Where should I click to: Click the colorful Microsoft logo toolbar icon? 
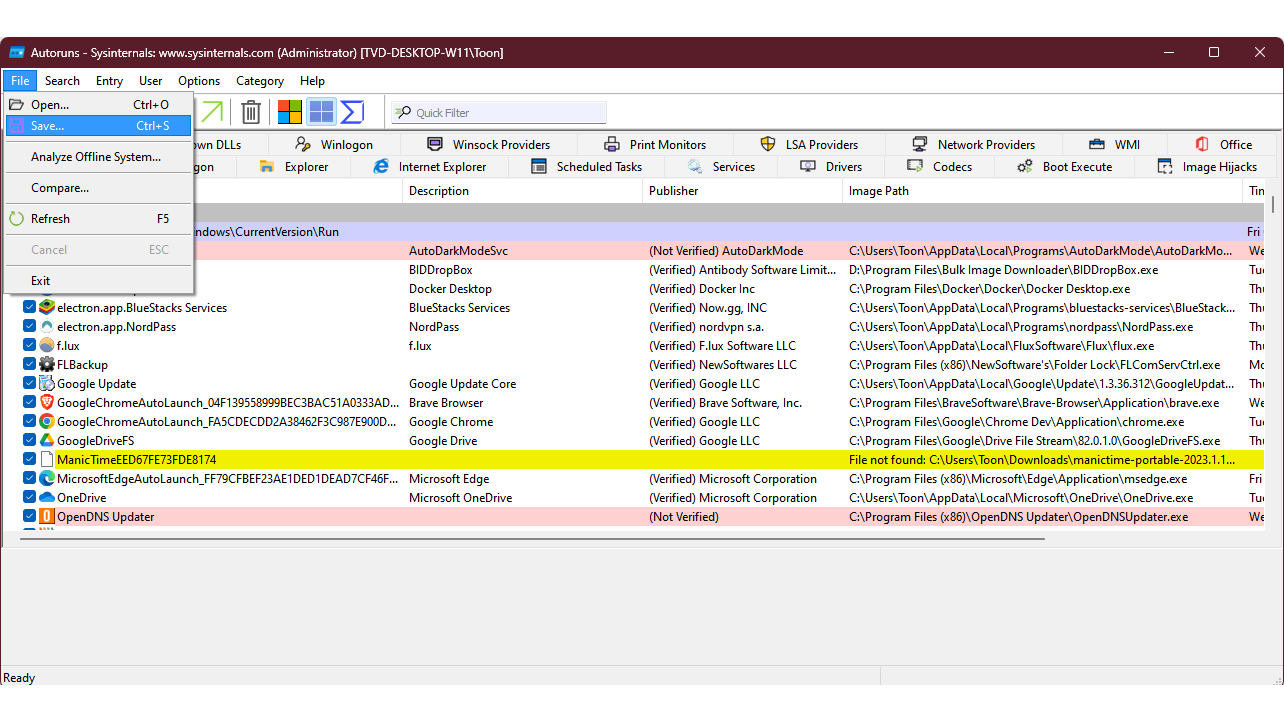pos(290,112)
